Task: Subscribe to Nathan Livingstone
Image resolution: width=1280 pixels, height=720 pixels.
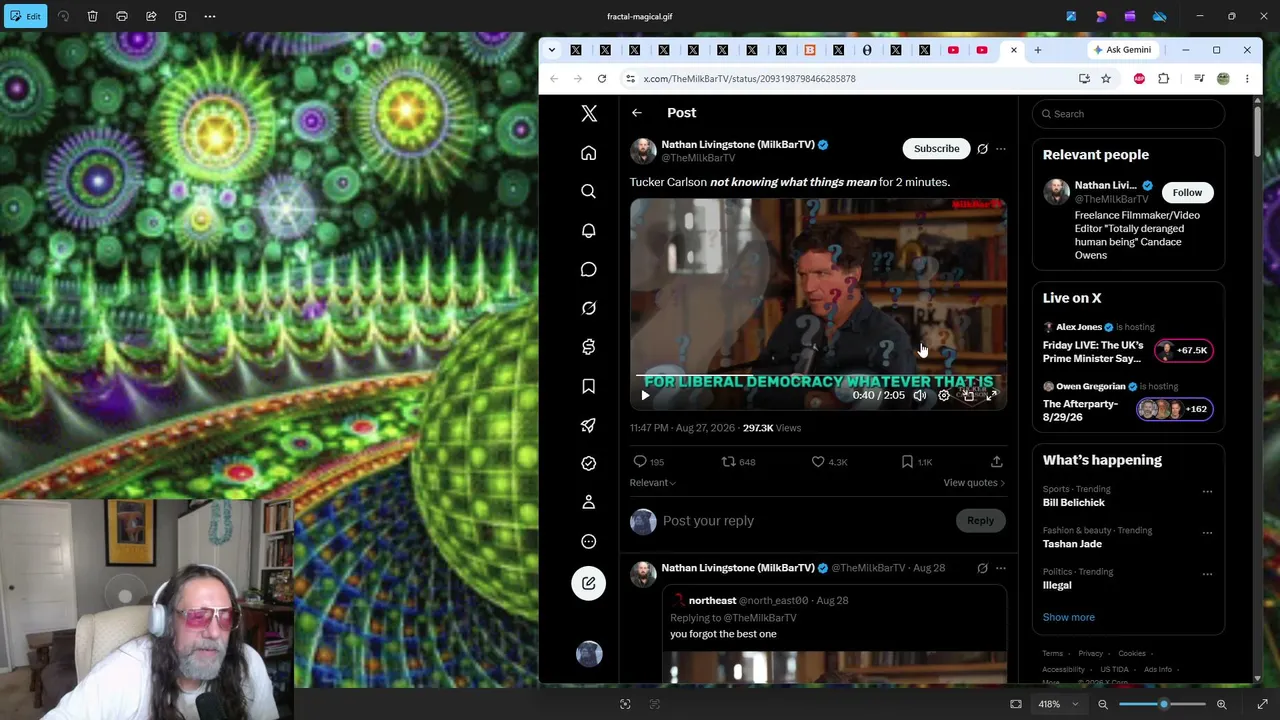Action: [x=937, y=149]
